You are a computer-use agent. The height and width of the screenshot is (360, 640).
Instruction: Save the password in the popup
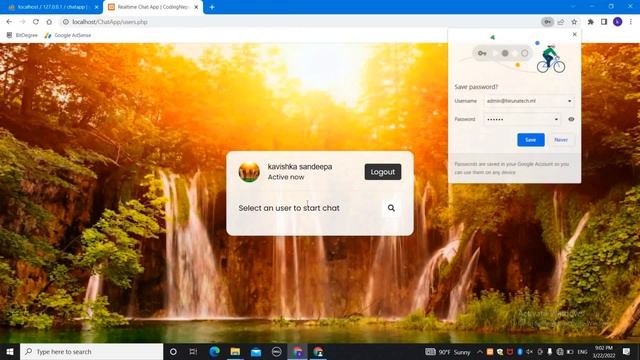click(x=531, y=140)
